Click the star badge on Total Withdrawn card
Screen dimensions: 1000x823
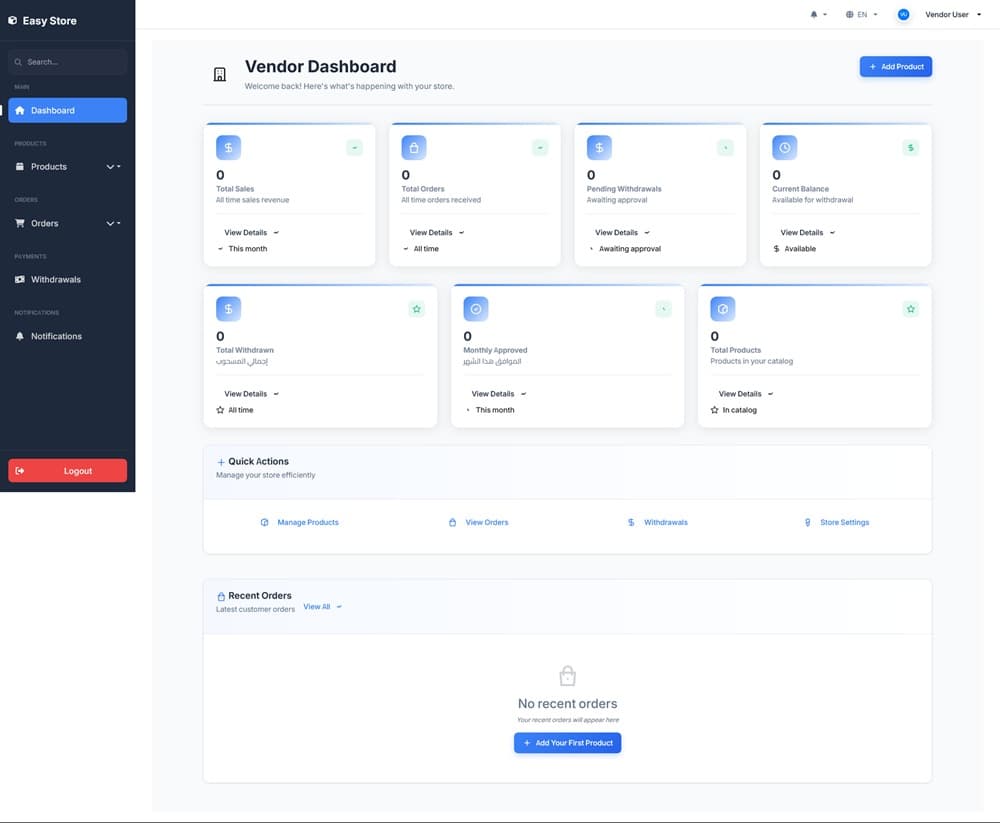tap(416, 309)
